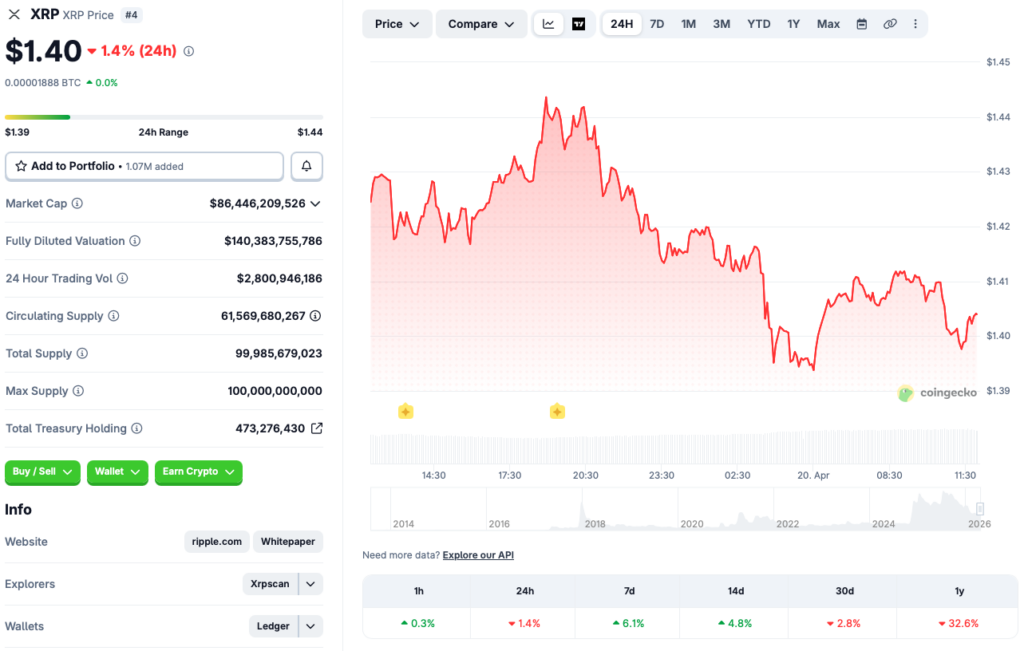Click the embed/link chart icon
Viewport: 1024px width, 651px height.
(890, 23)
